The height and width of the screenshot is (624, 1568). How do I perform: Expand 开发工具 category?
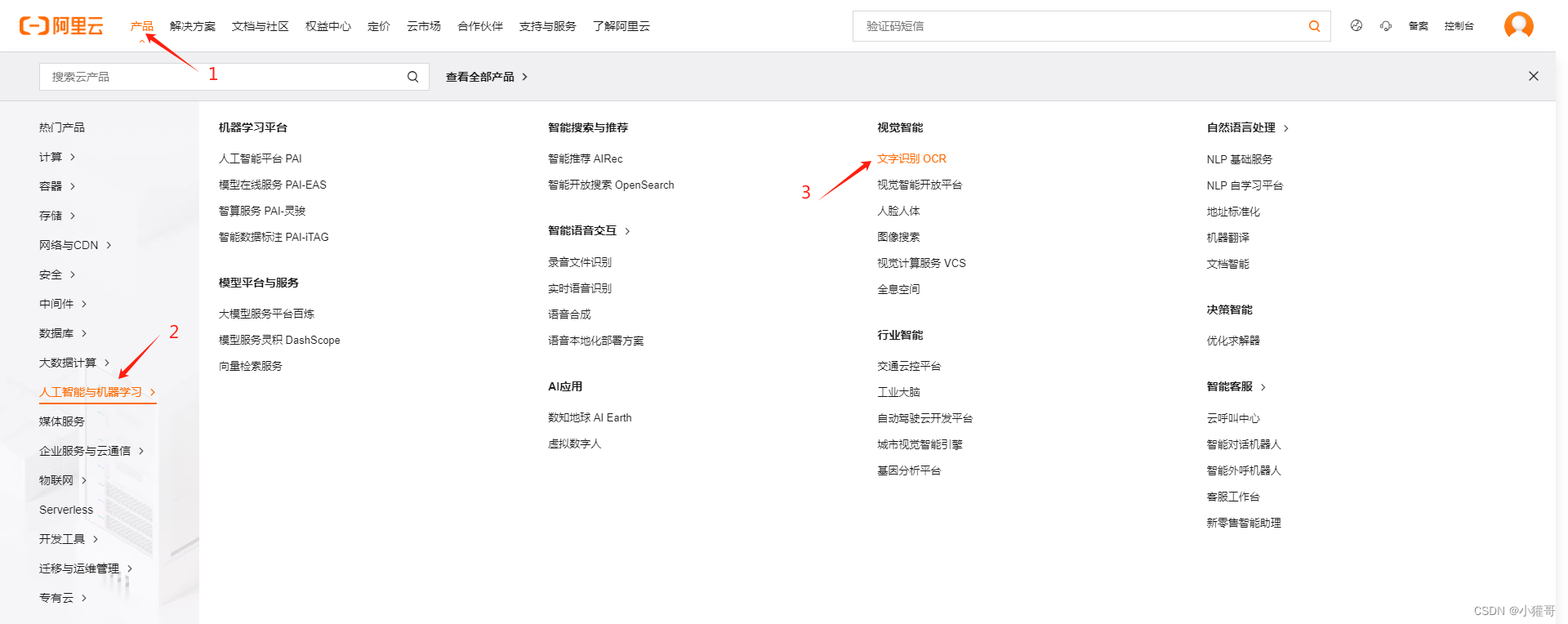pos(69,539)
